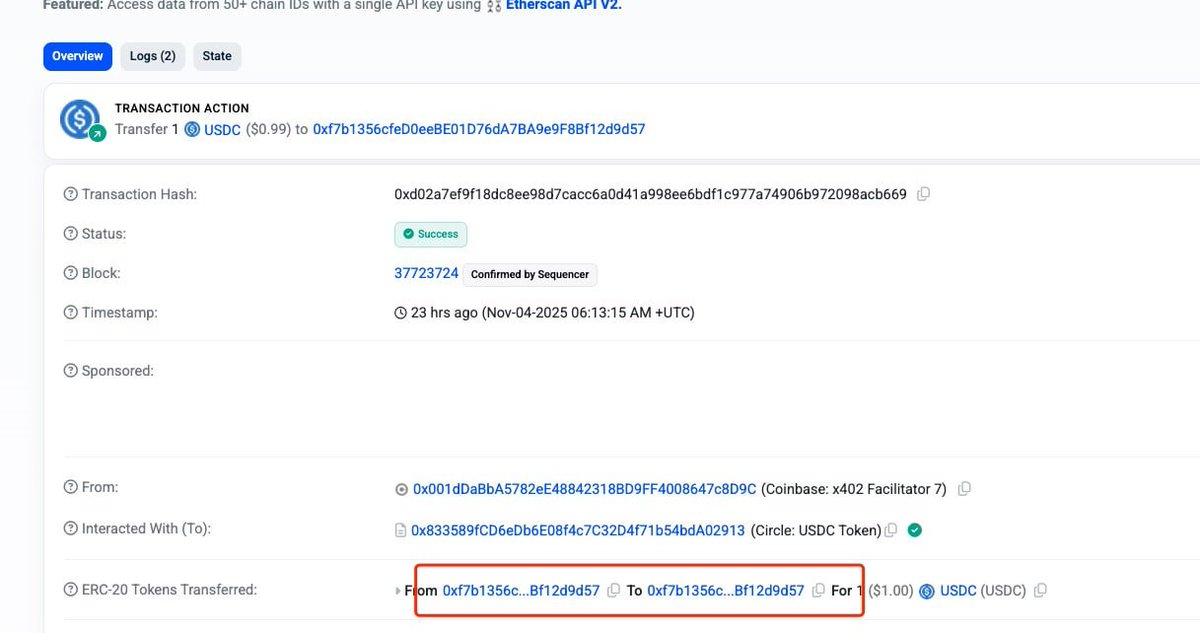Open the Etherscan API V2 link
Image resolution: width=1200 pixels, height=633 pixels.
[563, 5]
